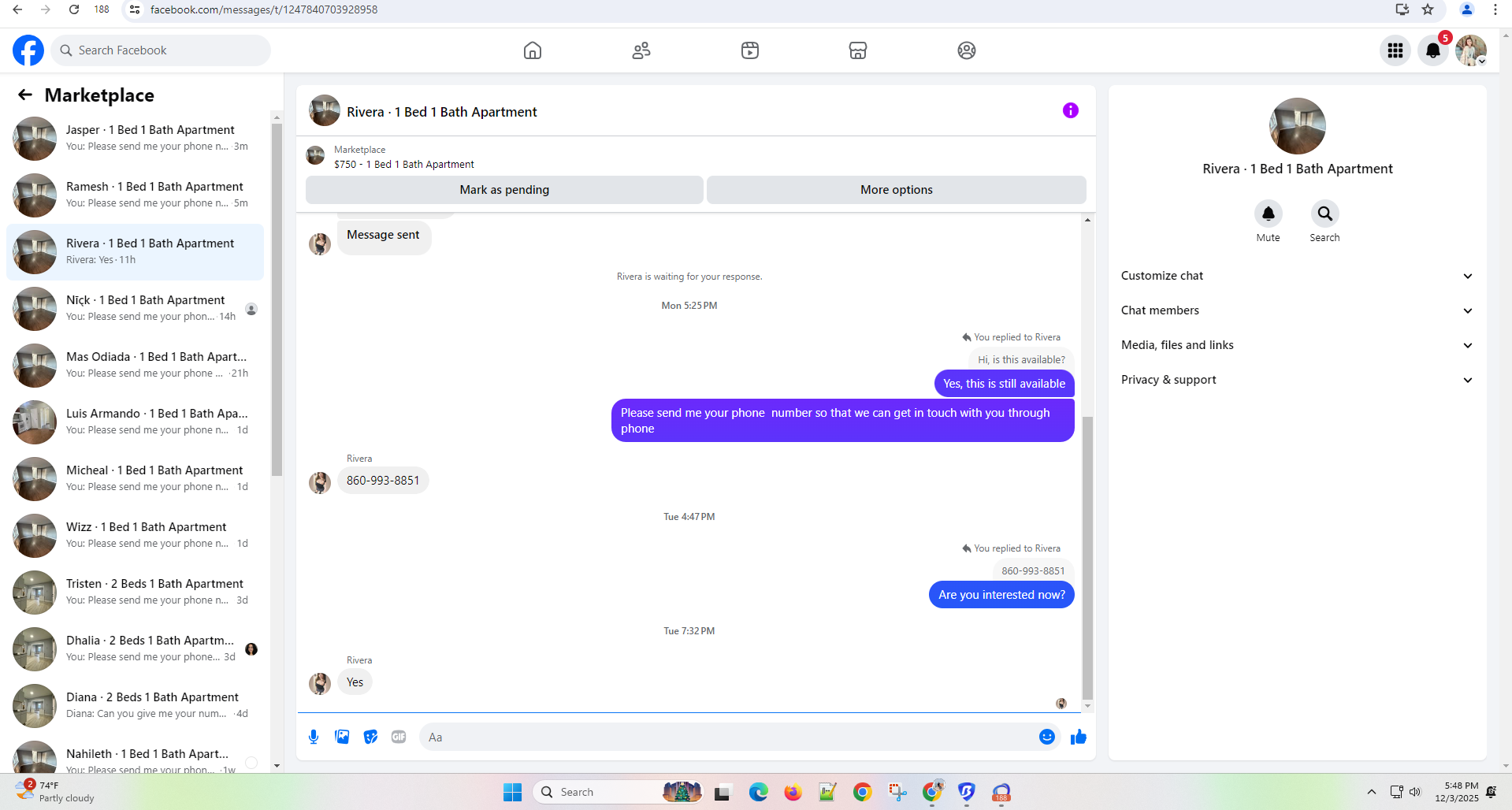
Task: Bookmark this page with the star icon
Action: click(1428, 9)
